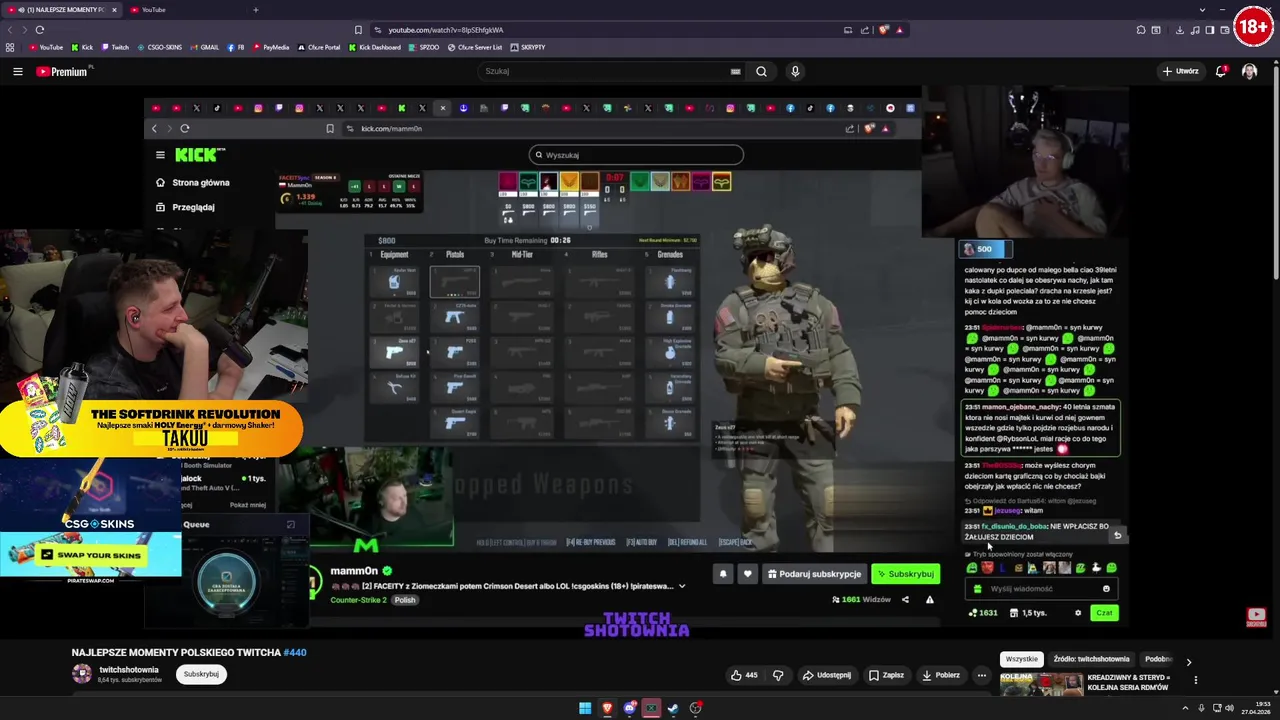Subscribe via the Subskrybuj button
The image size is (1280, 720).
[201, 674]
